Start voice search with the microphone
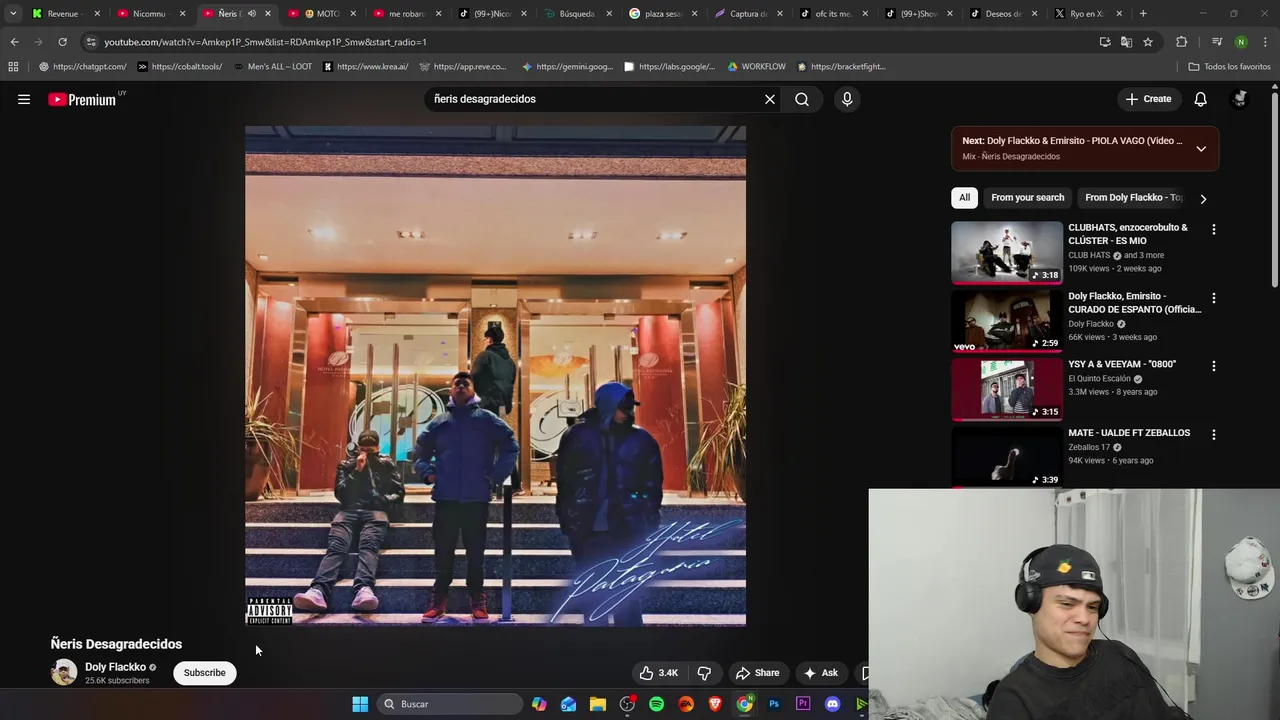Viewport: 1280px width, 720px height. (x=847, y=99)
